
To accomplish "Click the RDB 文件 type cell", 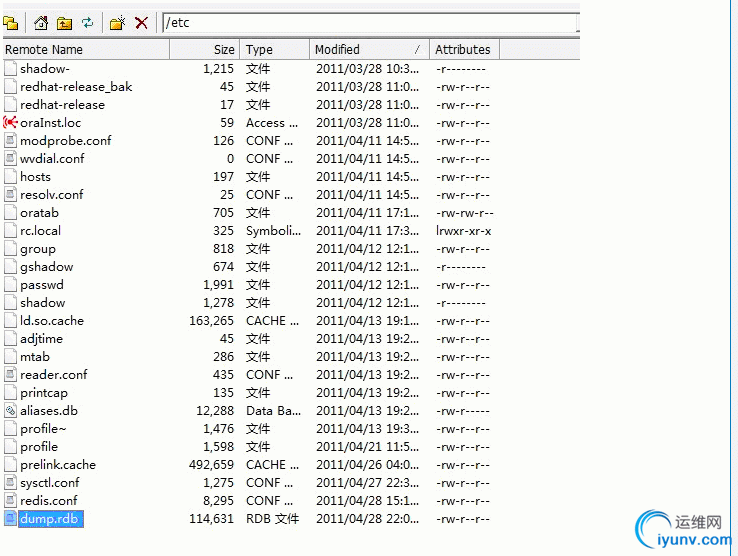I will click(x=272, y=519).
